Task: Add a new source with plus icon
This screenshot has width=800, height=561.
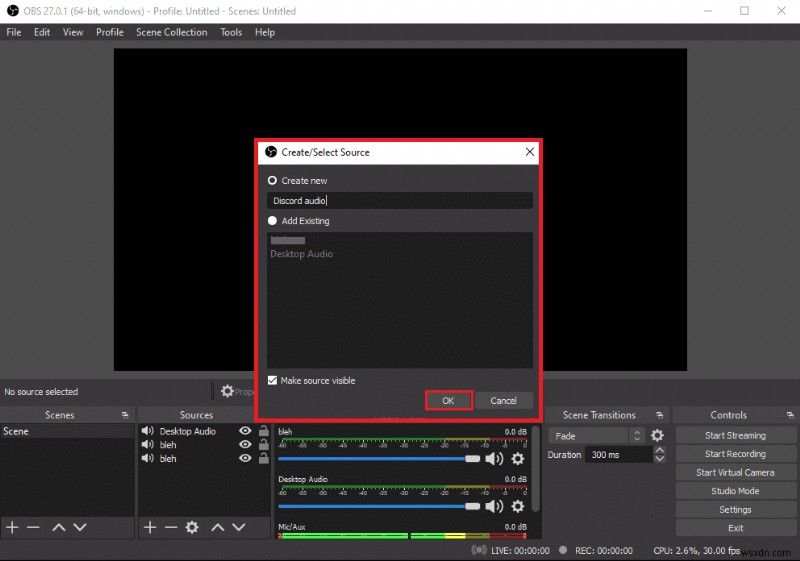Action: pyautogui.click(x=150, y=527)
